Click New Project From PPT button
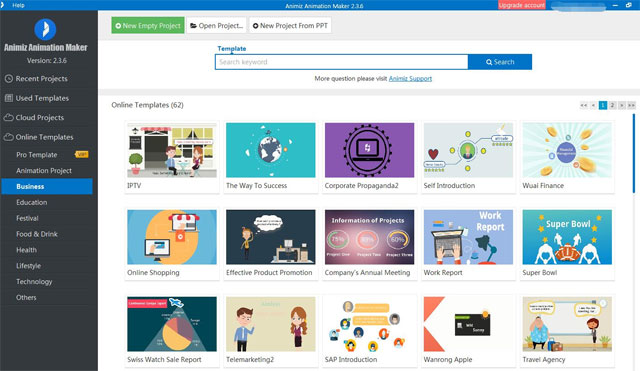 pyautogui.click(x=290, y=25)
